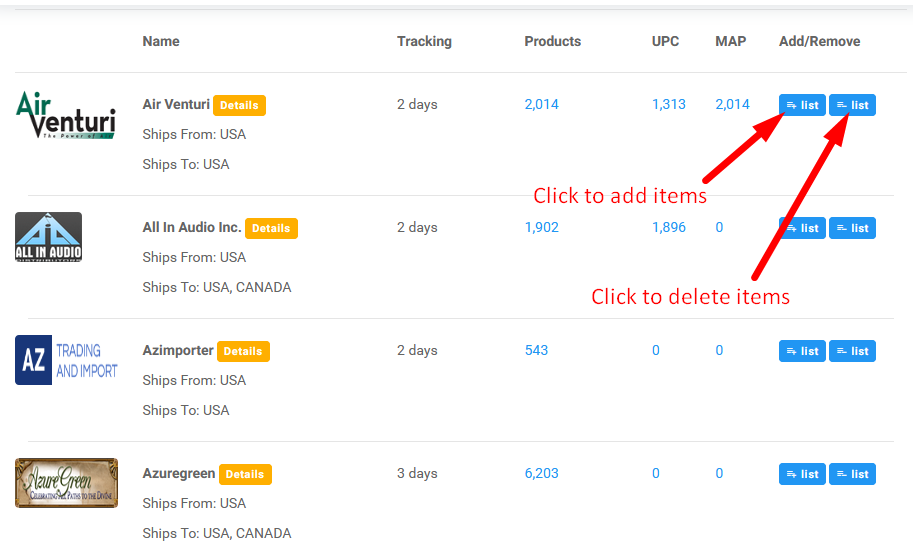Click the Air Venturi logo
Image resolution: width=913 pixels, height=547 pixels.
click(66, 115)
